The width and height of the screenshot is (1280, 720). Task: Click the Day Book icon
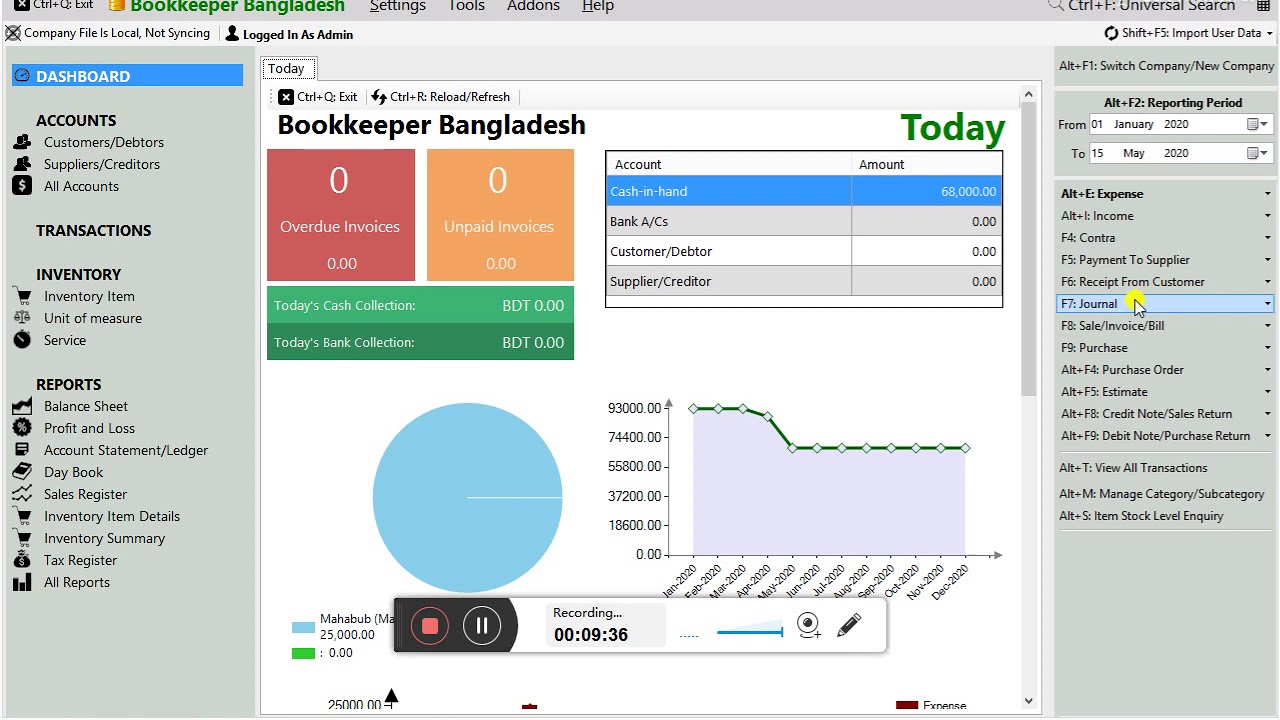22,472
